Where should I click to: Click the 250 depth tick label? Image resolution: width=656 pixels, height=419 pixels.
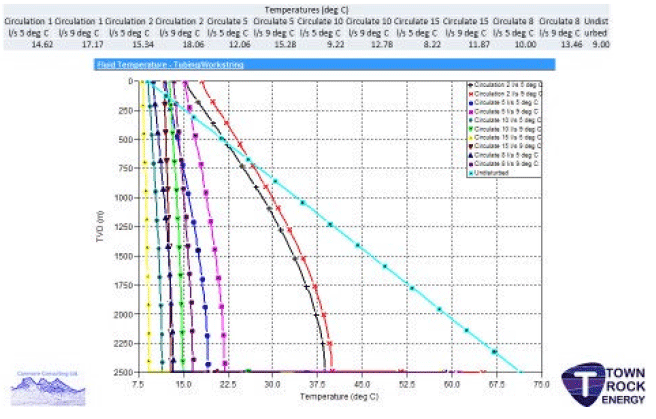pos(125,110)
